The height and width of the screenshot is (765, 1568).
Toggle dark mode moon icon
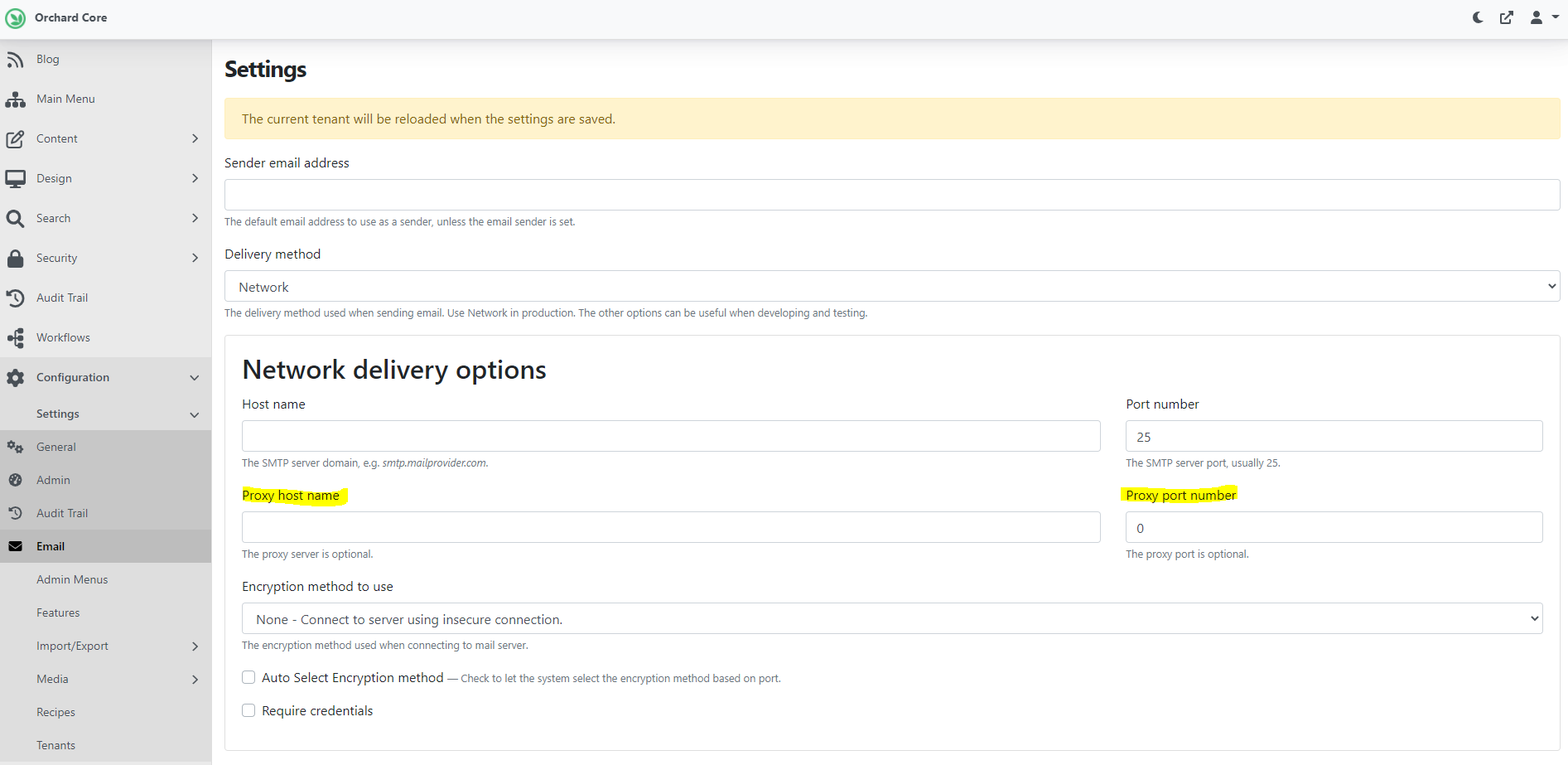point(1478,17)
